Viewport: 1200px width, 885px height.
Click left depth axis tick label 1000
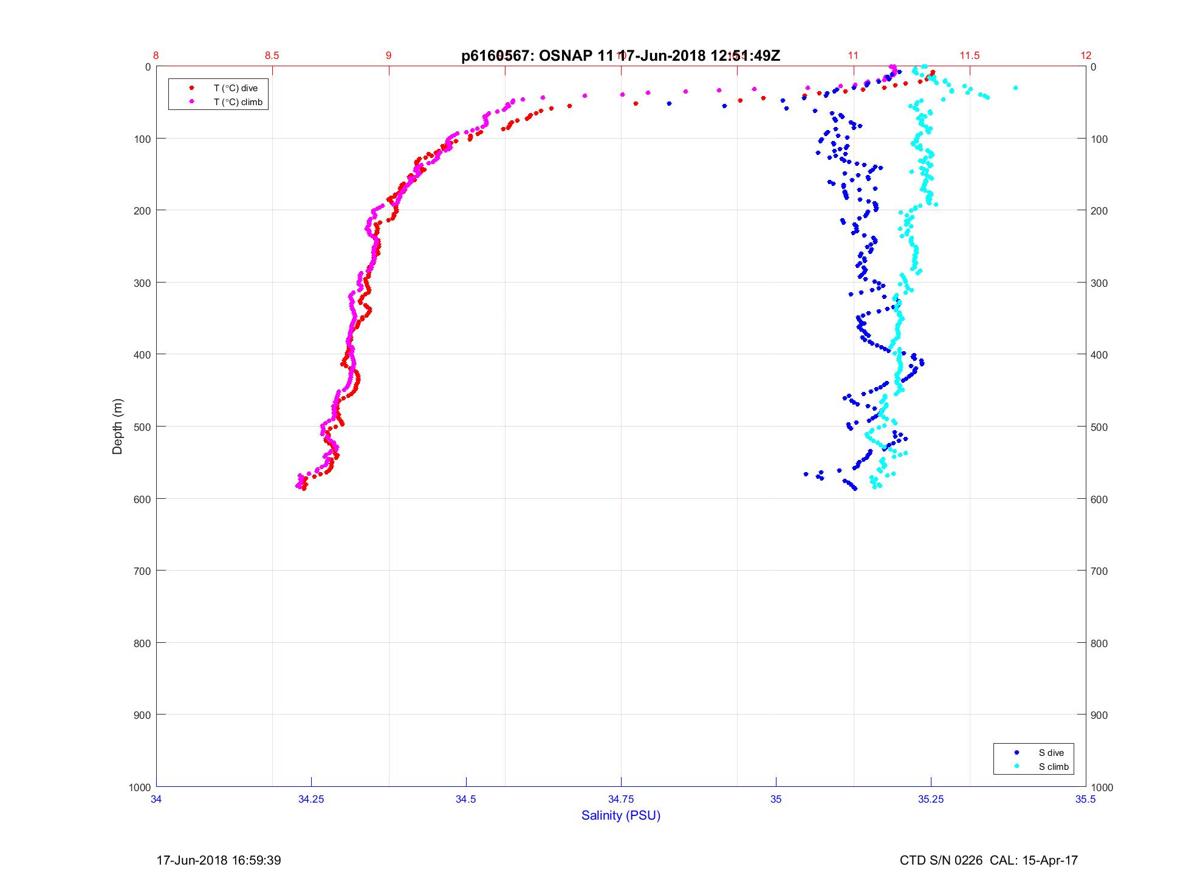coord(138,787)
